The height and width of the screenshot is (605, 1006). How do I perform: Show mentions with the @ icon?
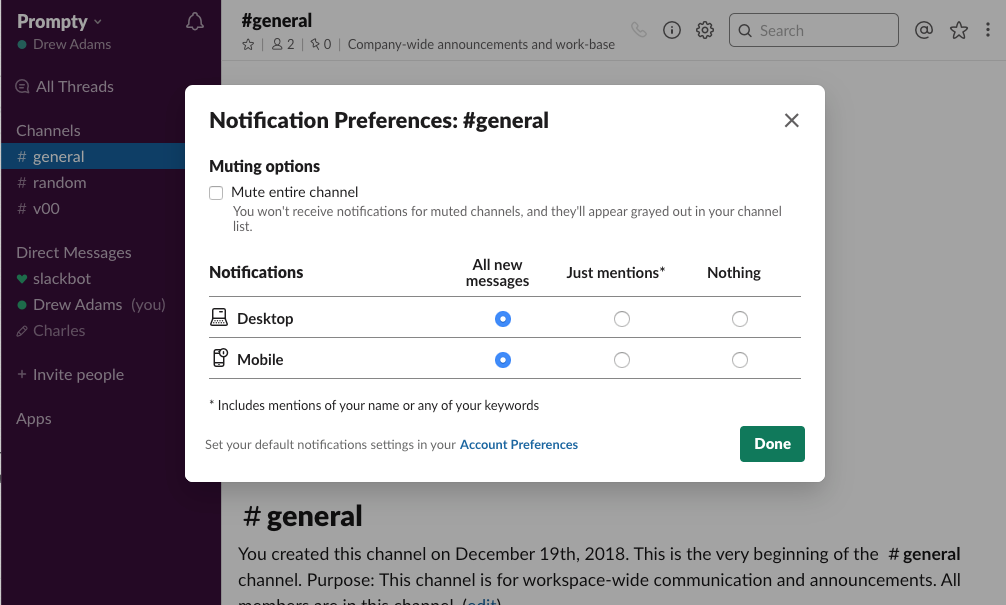pyautogui.click(x=924, y=30)
